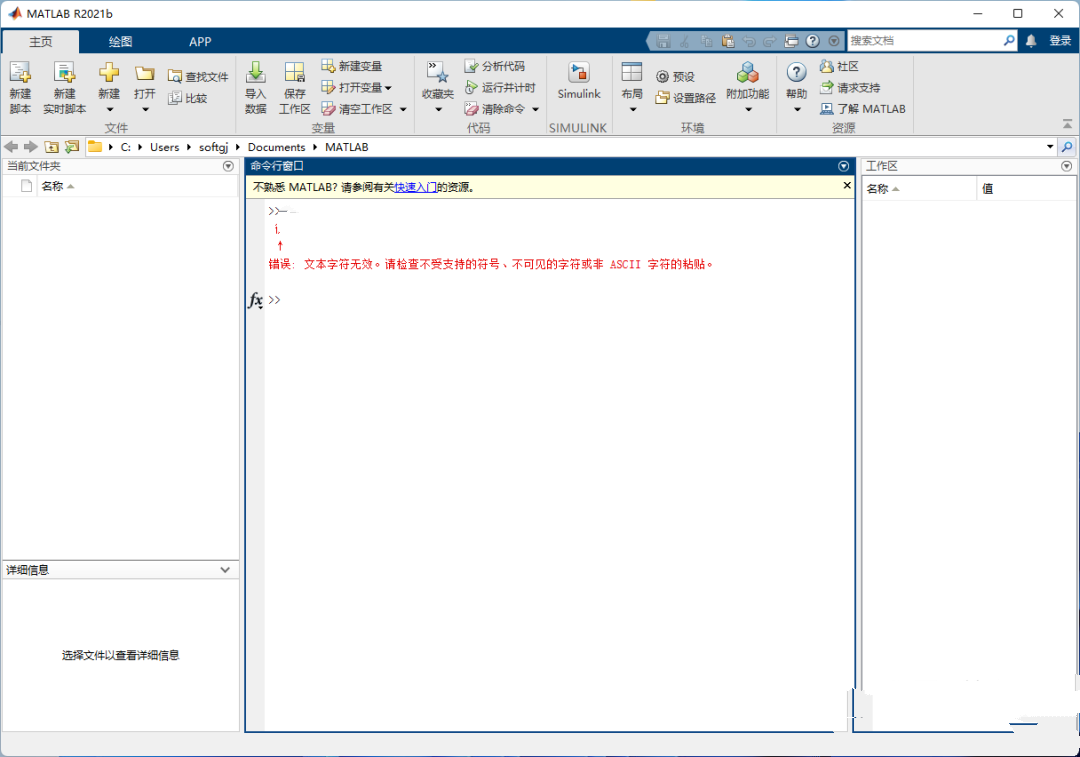The image size is (1080, 757).
Task: Click the red 错误 error message text
Action: pyautogui.click(x=490, y=265)
